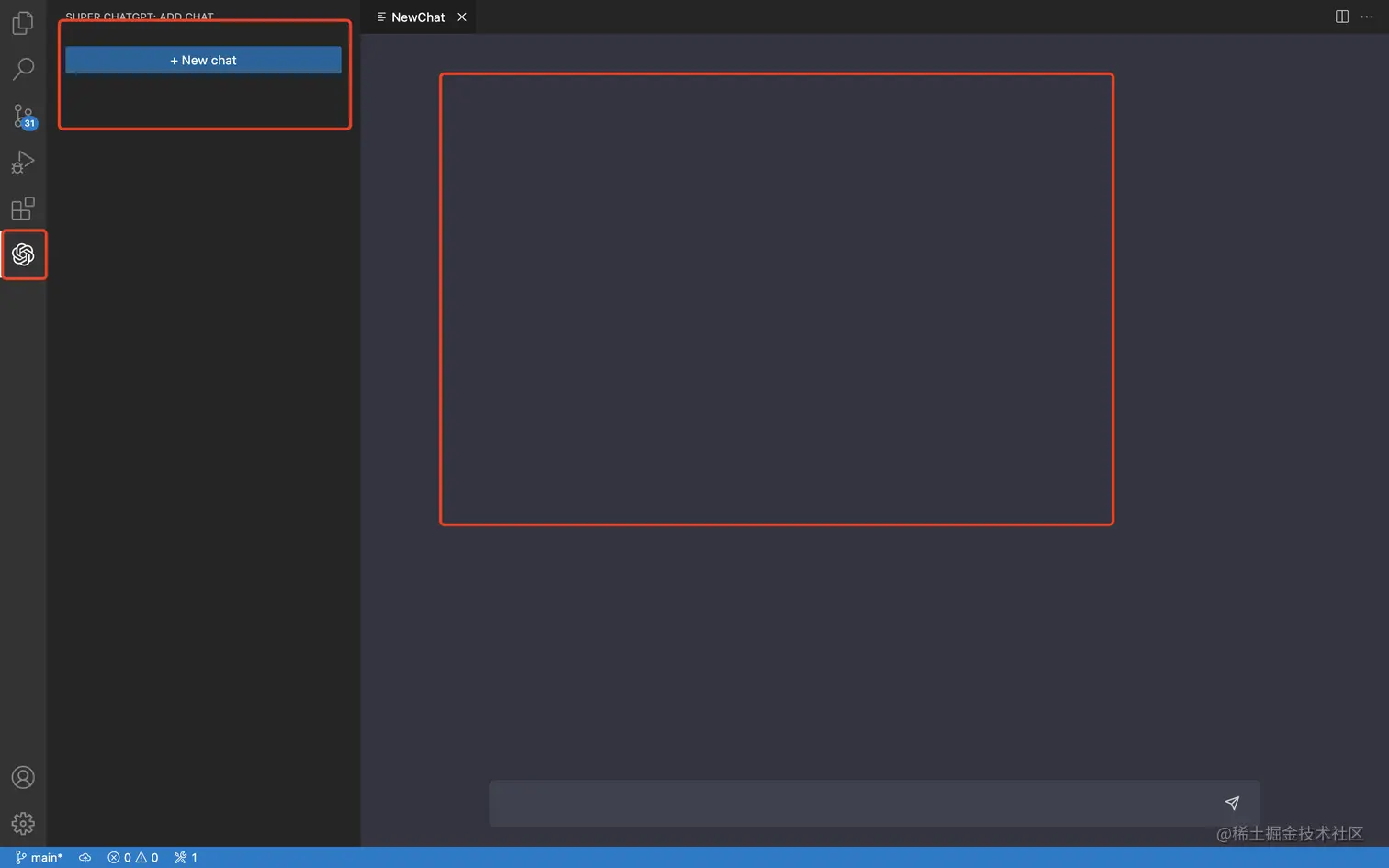The image size is (1389, 868).
Task: Click the cloud publish changes icon
Action: coord(85,857)
